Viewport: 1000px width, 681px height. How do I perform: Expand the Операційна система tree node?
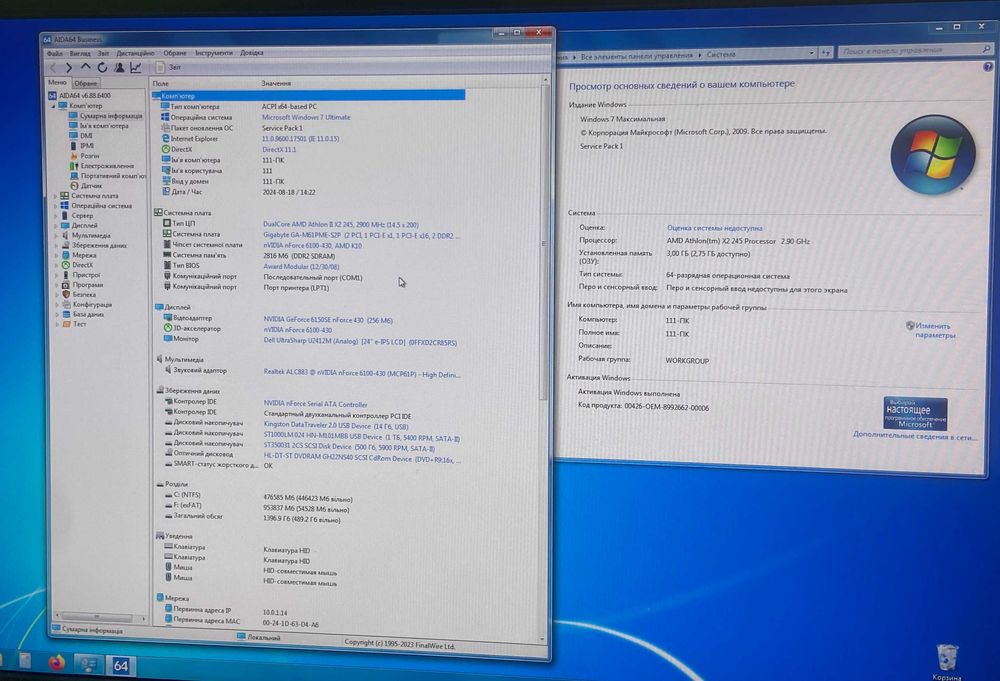click(55, 206)
